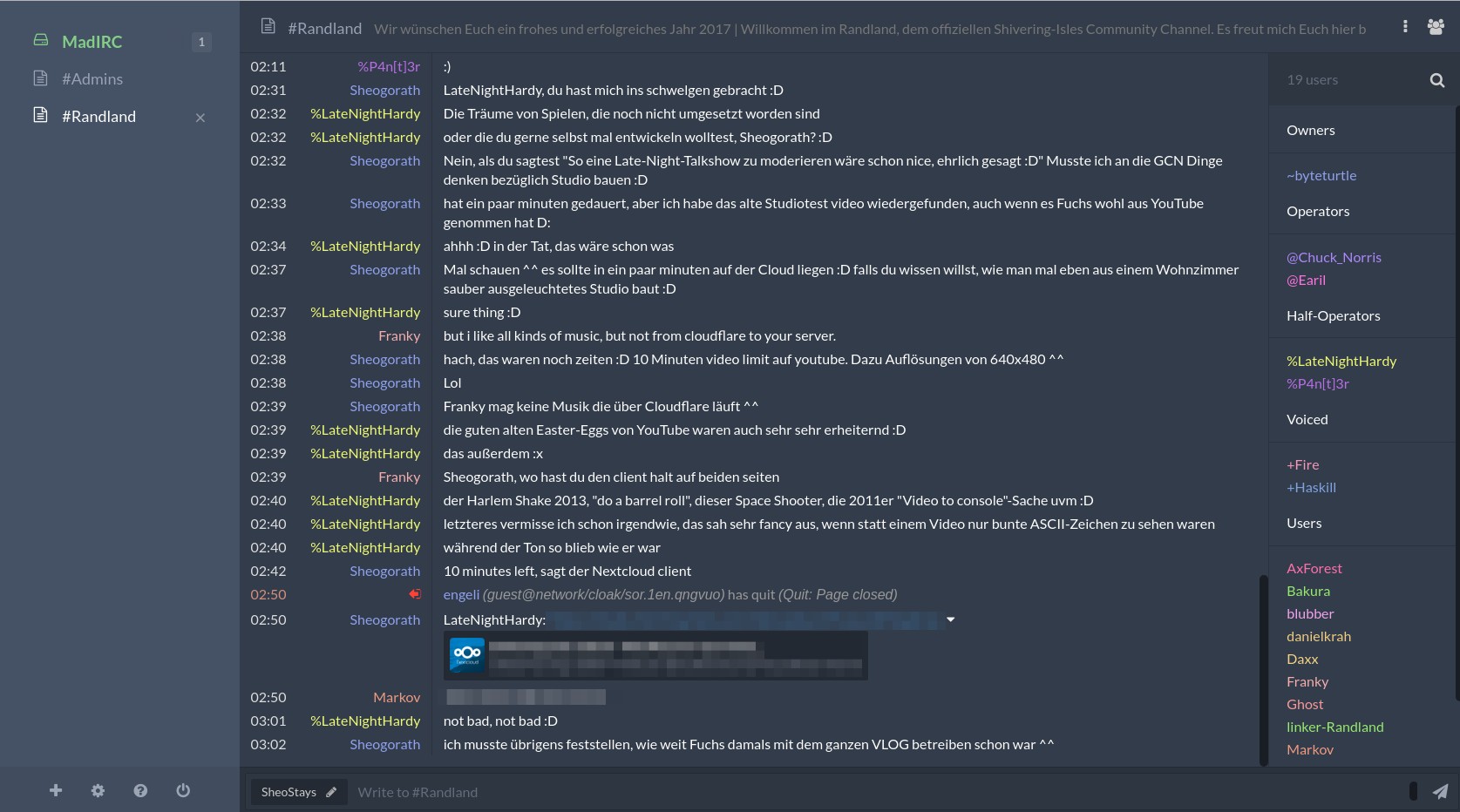
Task: Click the user search magnifier icon
Action: pos(1437,80)
